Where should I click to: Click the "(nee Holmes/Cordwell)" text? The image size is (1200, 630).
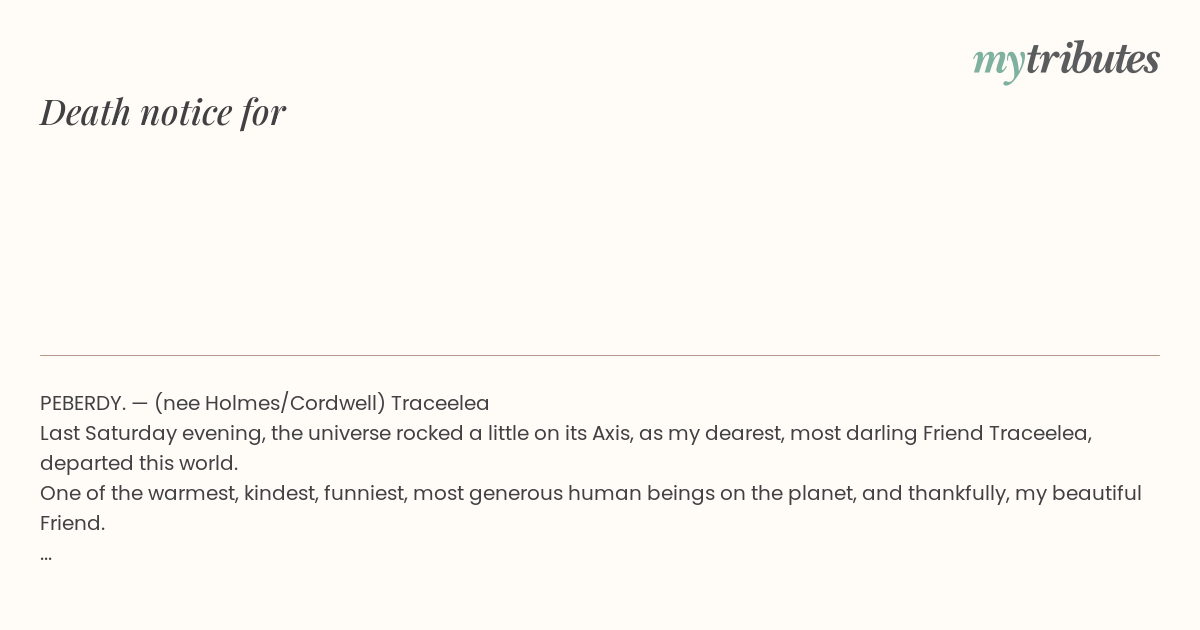(270, 403)
